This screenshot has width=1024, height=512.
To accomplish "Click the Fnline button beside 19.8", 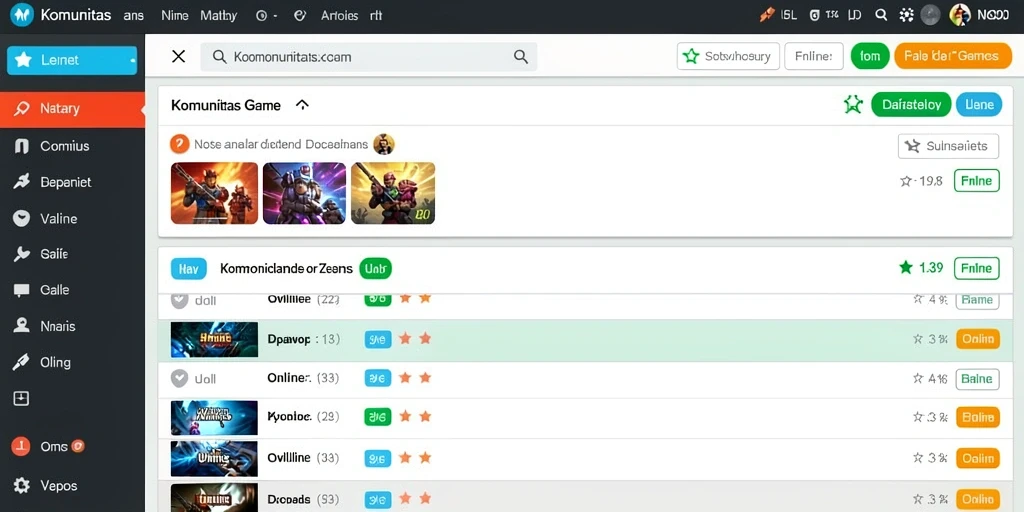I will pos(977,180).
